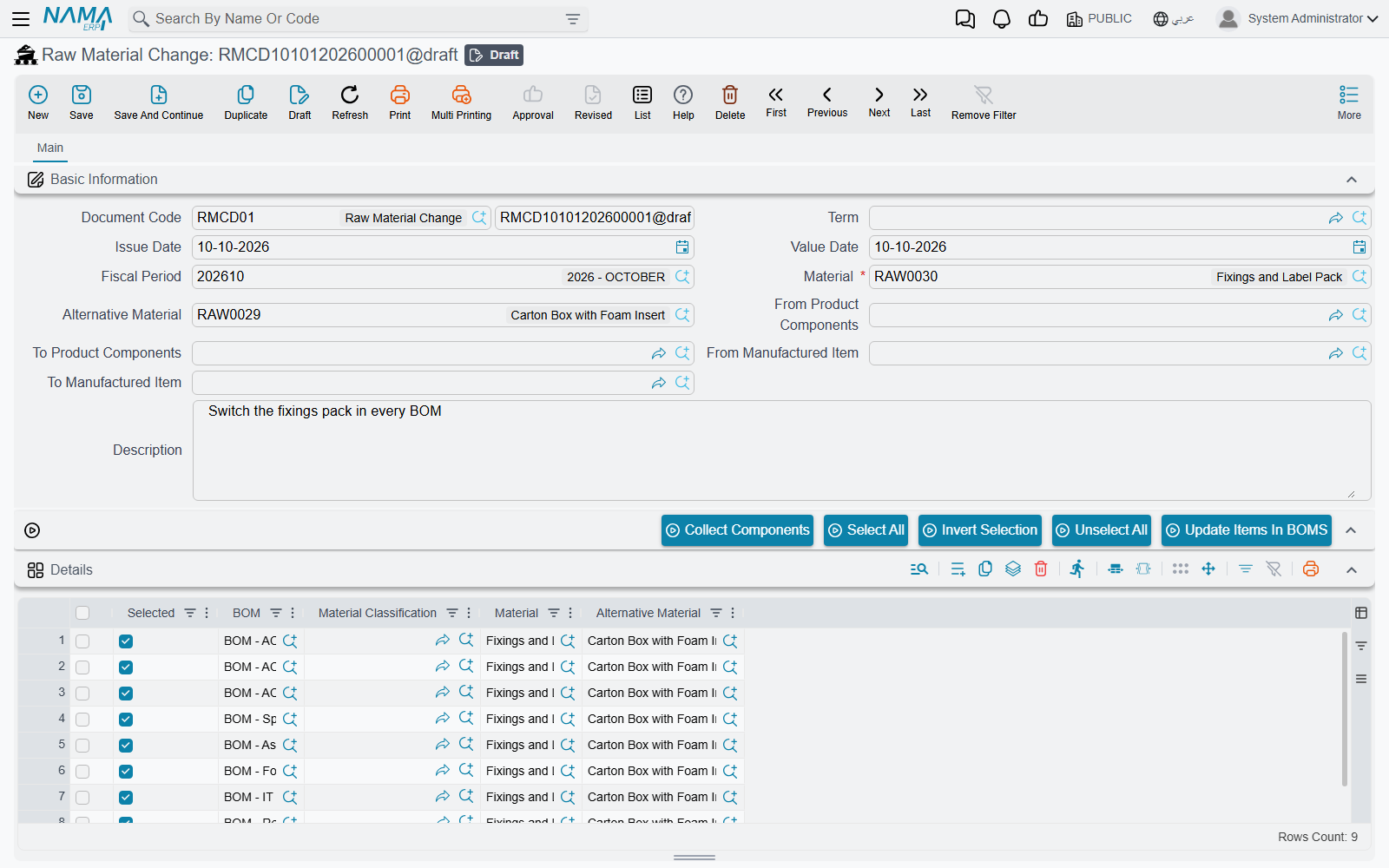Viewport: 1389px width, 868px height.
Task: Open the chat messages icon
Action: coord(965,19)
